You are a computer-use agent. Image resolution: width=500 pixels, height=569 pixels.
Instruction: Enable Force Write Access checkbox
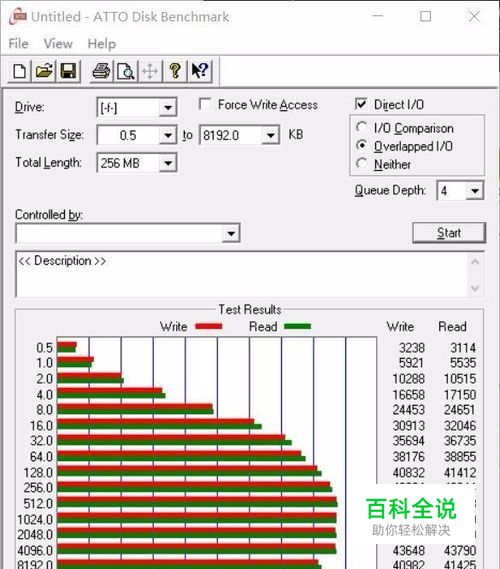(x=205, y=105)
